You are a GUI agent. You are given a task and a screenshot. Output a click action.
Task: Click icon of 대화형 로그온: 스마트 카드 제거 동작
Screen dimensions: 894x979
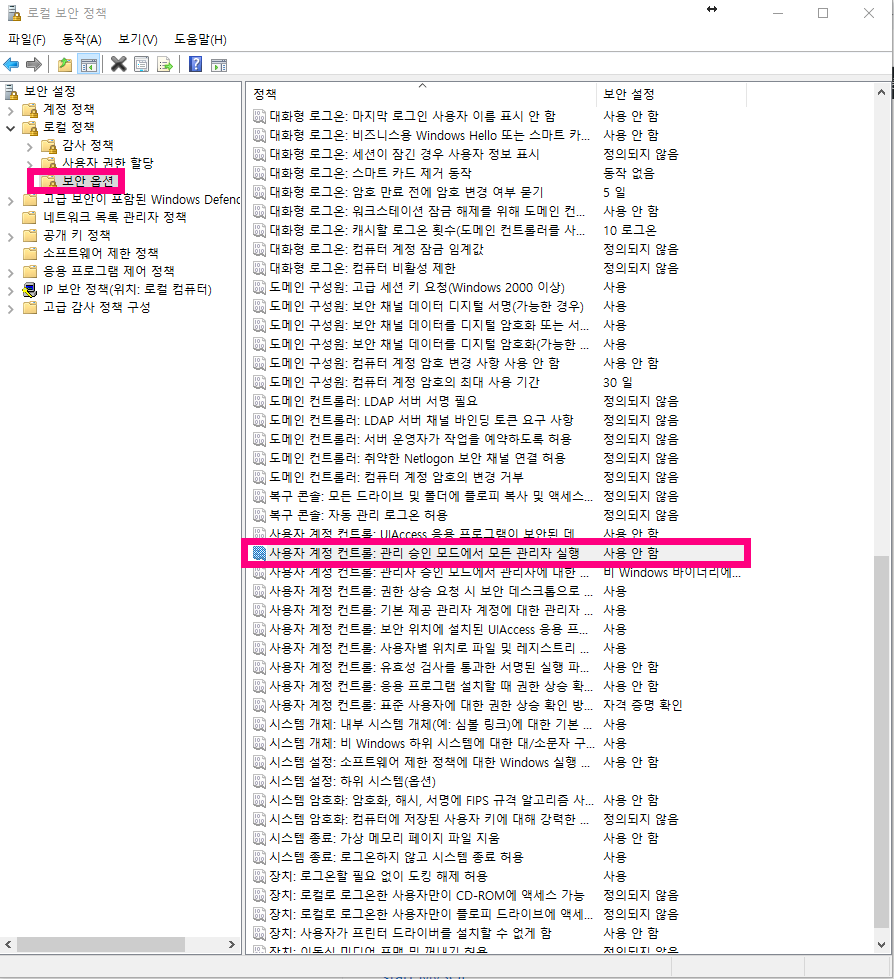tap(259, 174)
